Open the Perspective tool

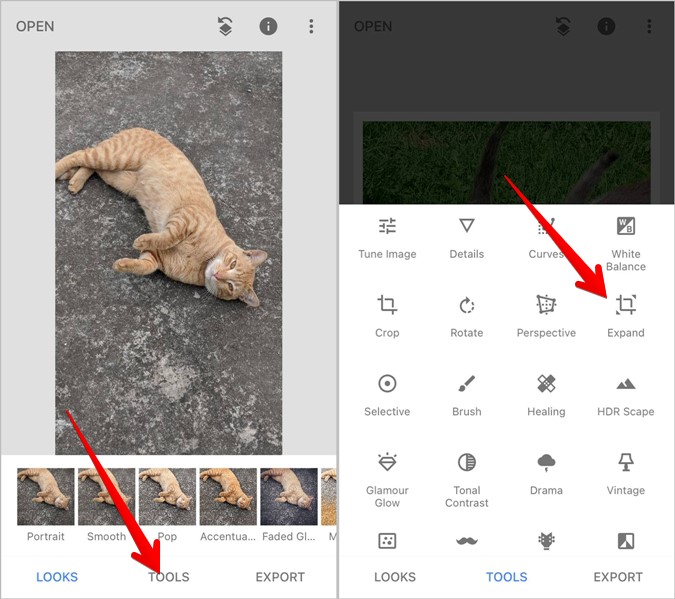point(546,317)
